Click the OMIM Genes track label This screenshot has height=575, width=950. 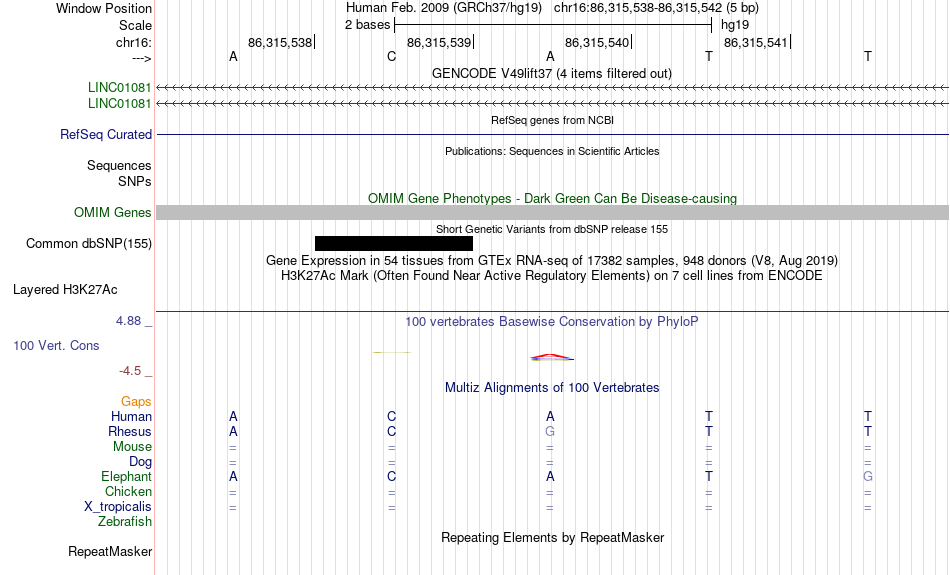tap(113, 213)
